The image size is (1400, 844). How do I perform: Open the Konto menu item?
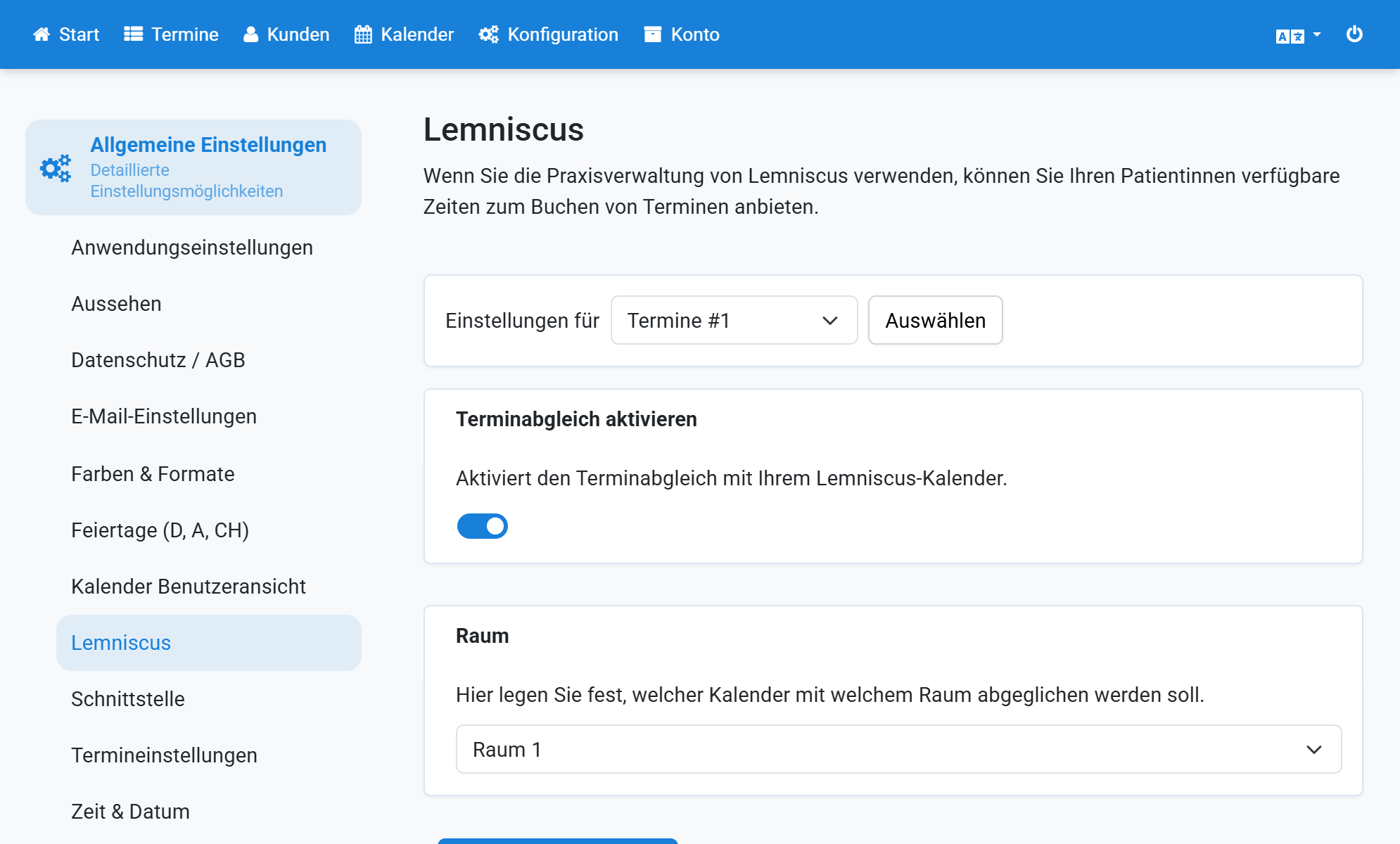(x=682, y=34)
